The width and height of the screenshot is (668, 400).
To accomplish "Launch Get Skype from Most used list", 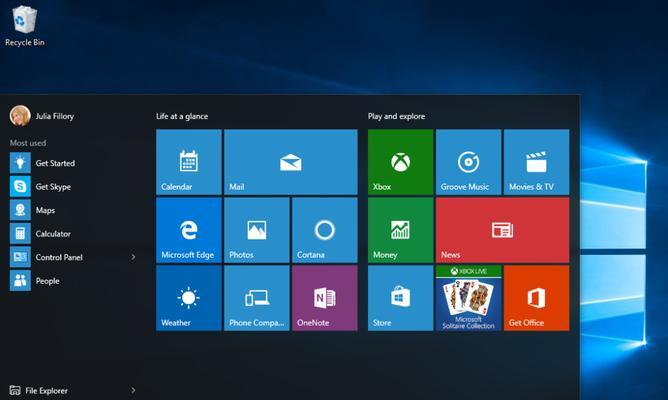I will [x=72, y=187].
